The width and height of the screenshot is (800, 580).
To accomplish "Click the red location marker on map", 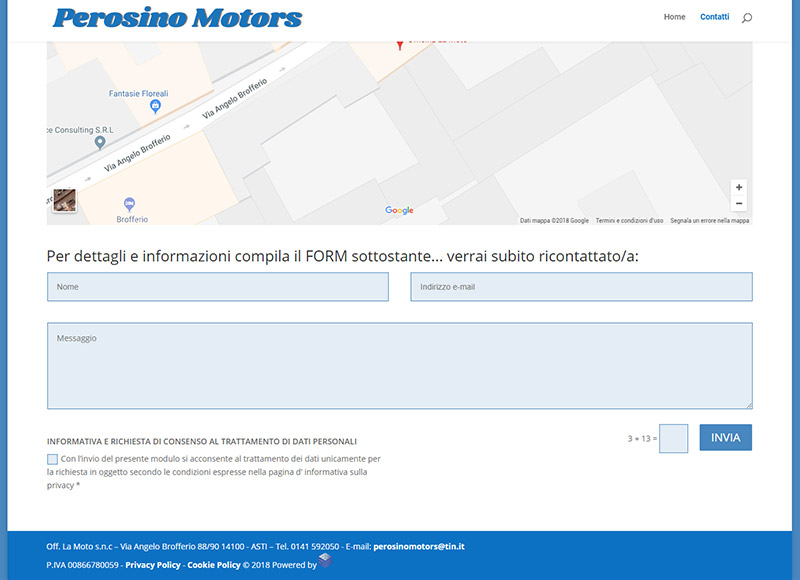I will [x=400, y=45].
